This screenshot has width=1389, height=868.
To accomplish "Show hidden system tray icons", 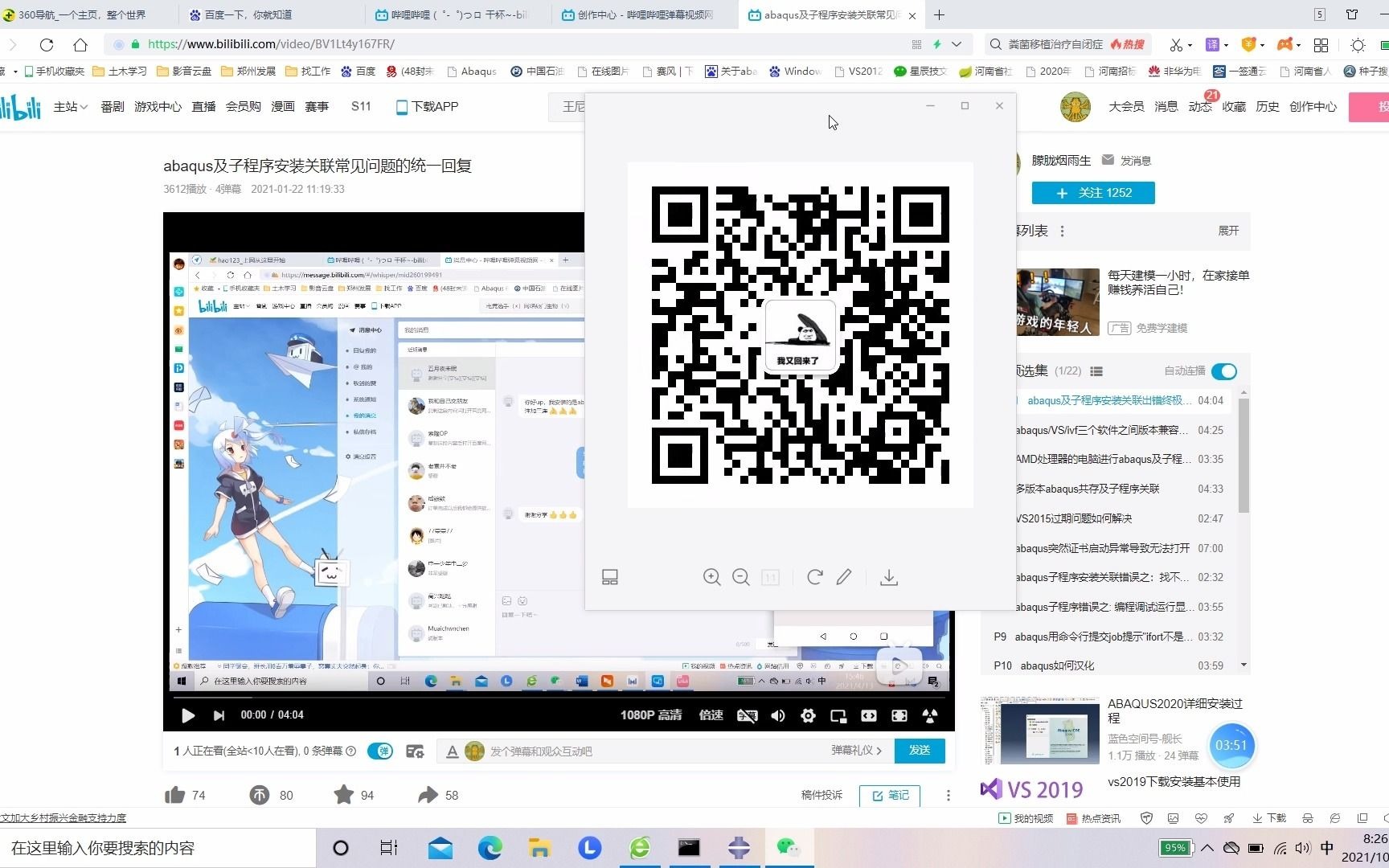I will 1207,848.
